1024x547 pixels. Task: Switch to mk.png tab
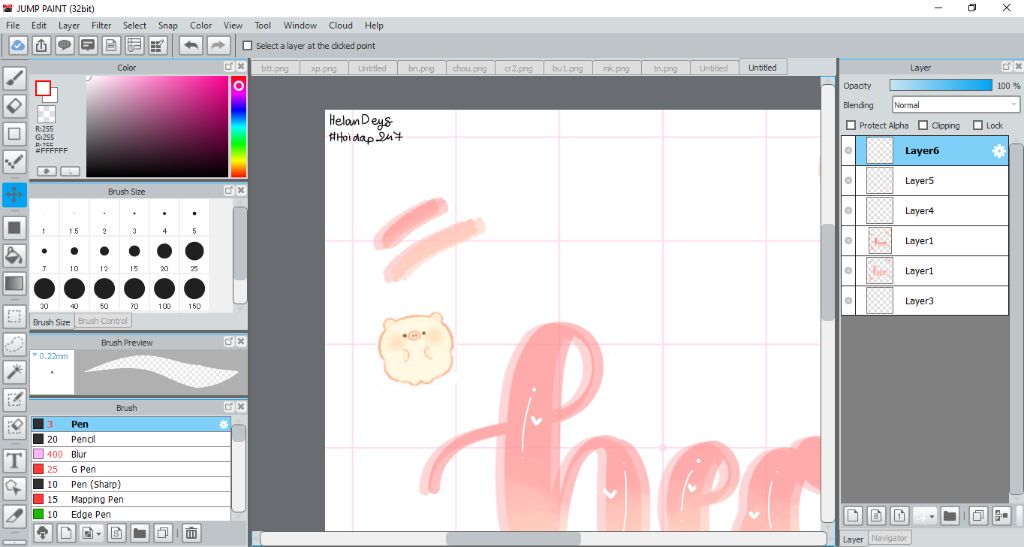pos(616,68)
